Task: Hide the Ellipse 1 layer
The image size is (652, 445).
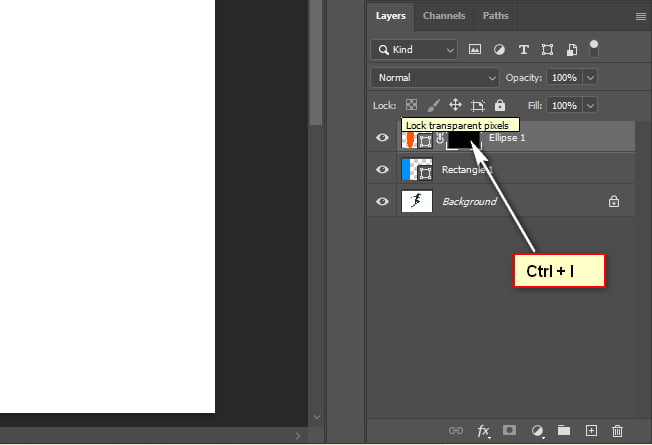Action: pos(382,138)
